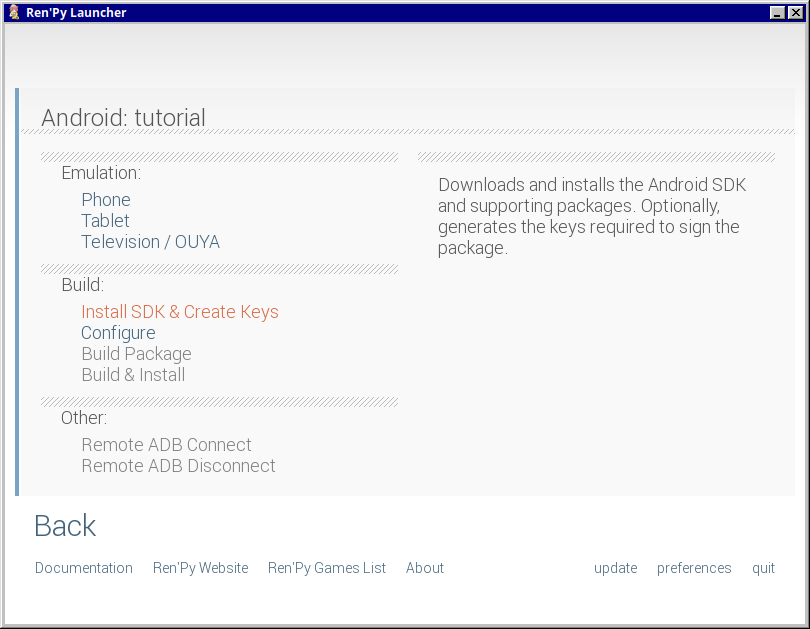Image resolution: width=810 pixels, height=629 pixels.
Task: Open the About page
Action: (x=425, y=568)
